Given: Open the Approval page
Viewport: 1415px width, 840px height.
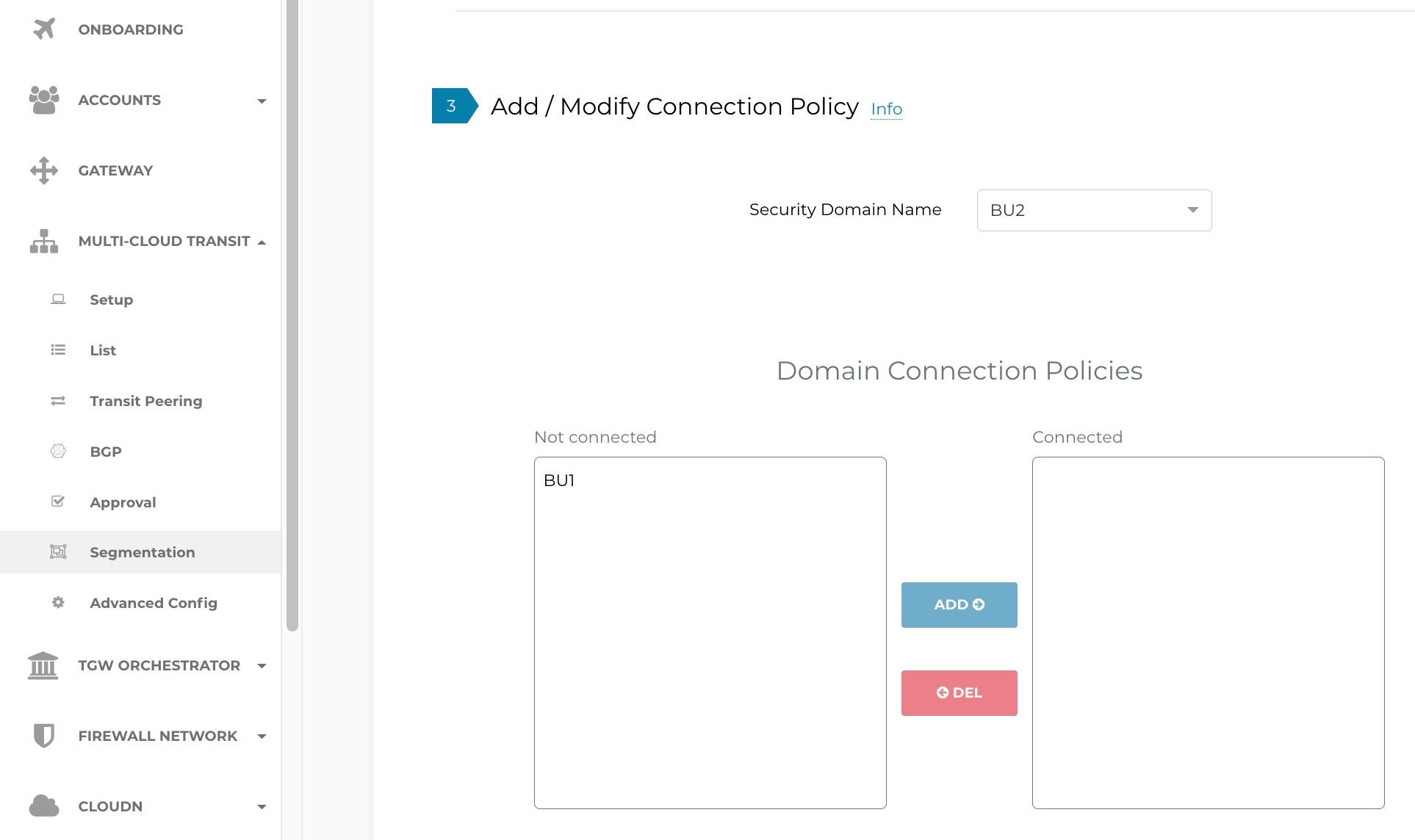Looking at the screenshot, I should point(123,502).
